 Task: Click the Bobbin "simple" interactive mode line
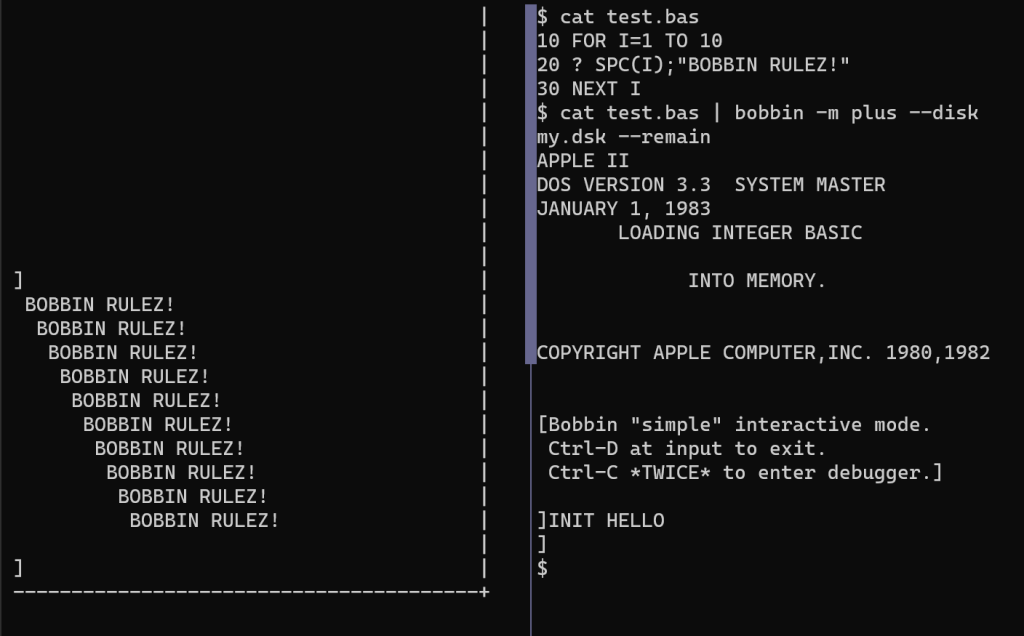coord(734,424)
